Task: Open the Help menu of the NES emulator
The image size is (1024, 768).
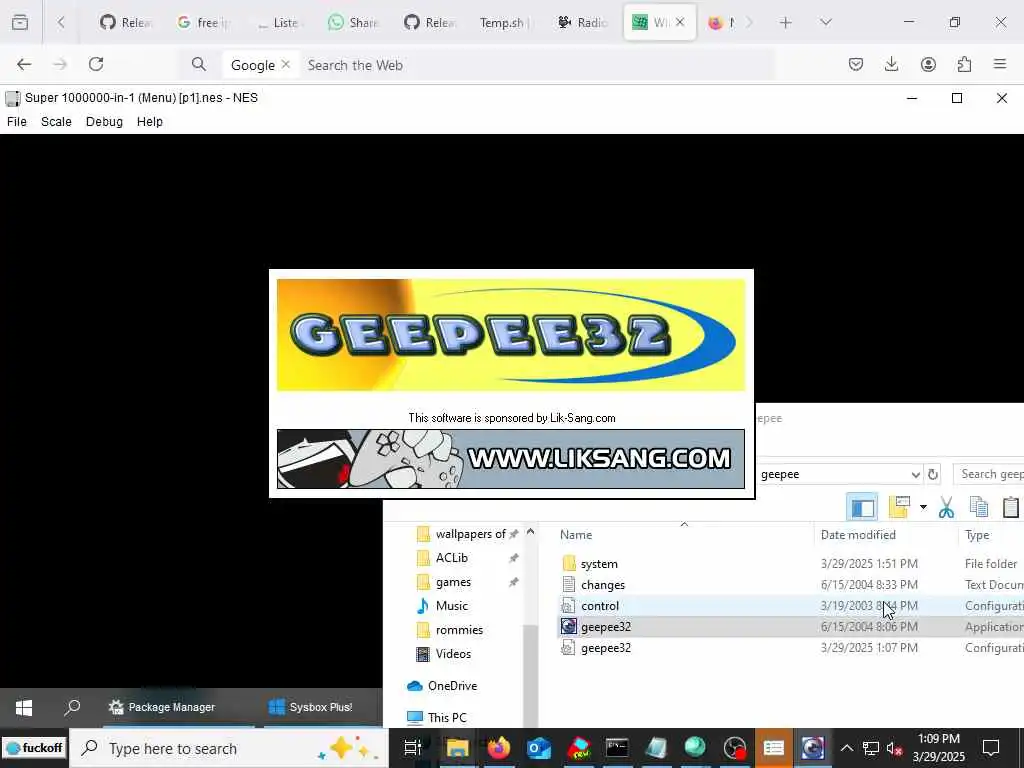Action: (150, 121)
